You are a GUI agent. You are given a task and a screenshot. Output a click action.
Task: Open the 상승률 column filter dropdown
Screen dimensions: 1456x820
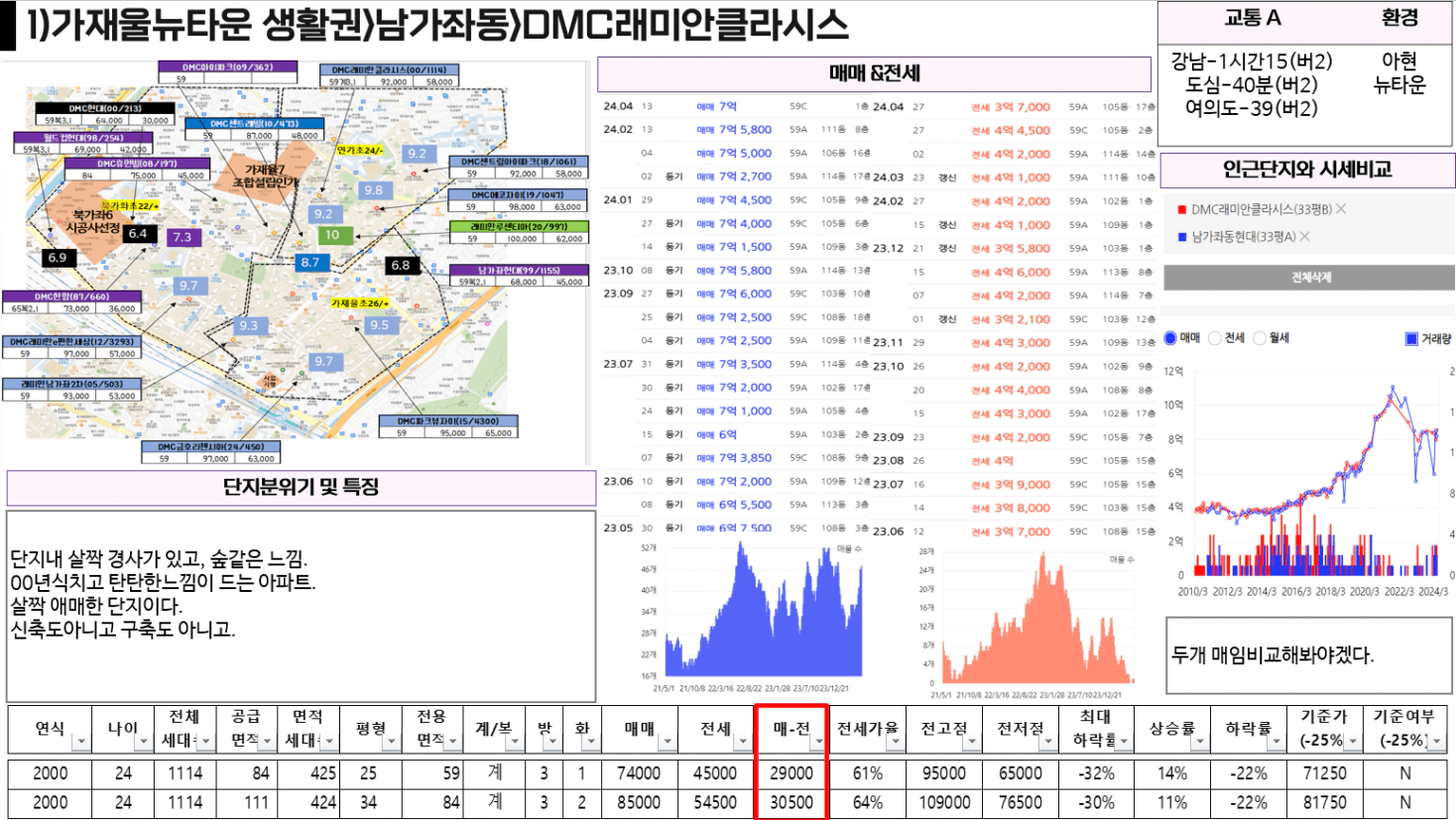click(1201, 742)
